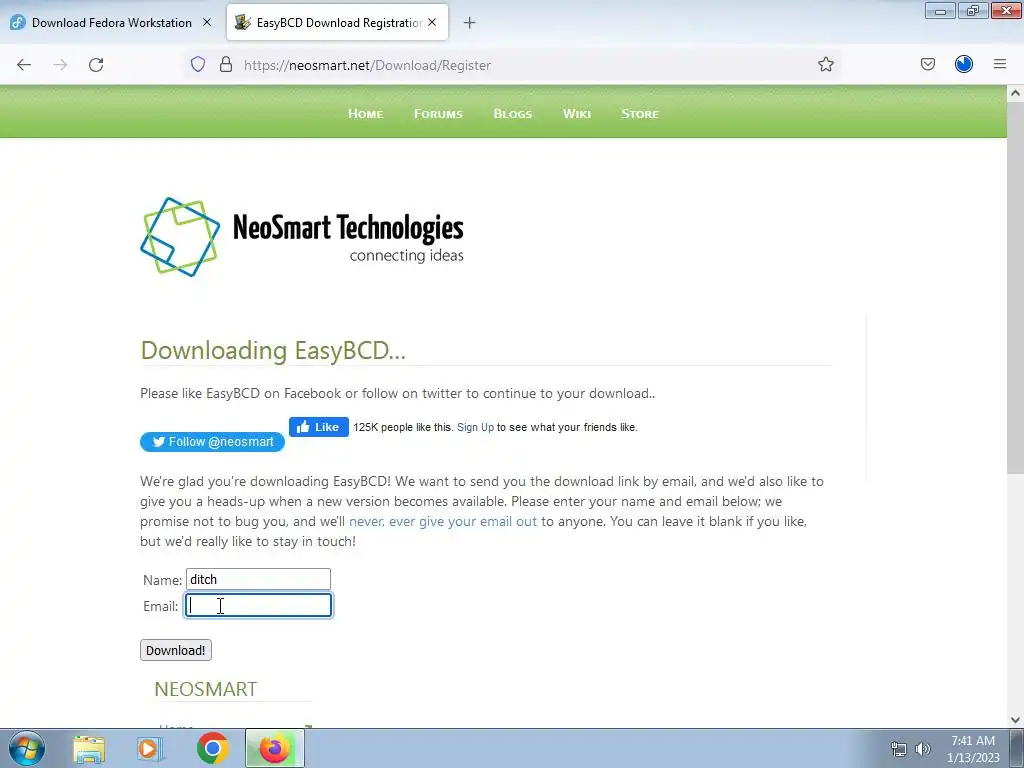Open the Blogs nav link
This screenshot has height=768, width=1024.
pyautogui.click(x=513, y=114)
